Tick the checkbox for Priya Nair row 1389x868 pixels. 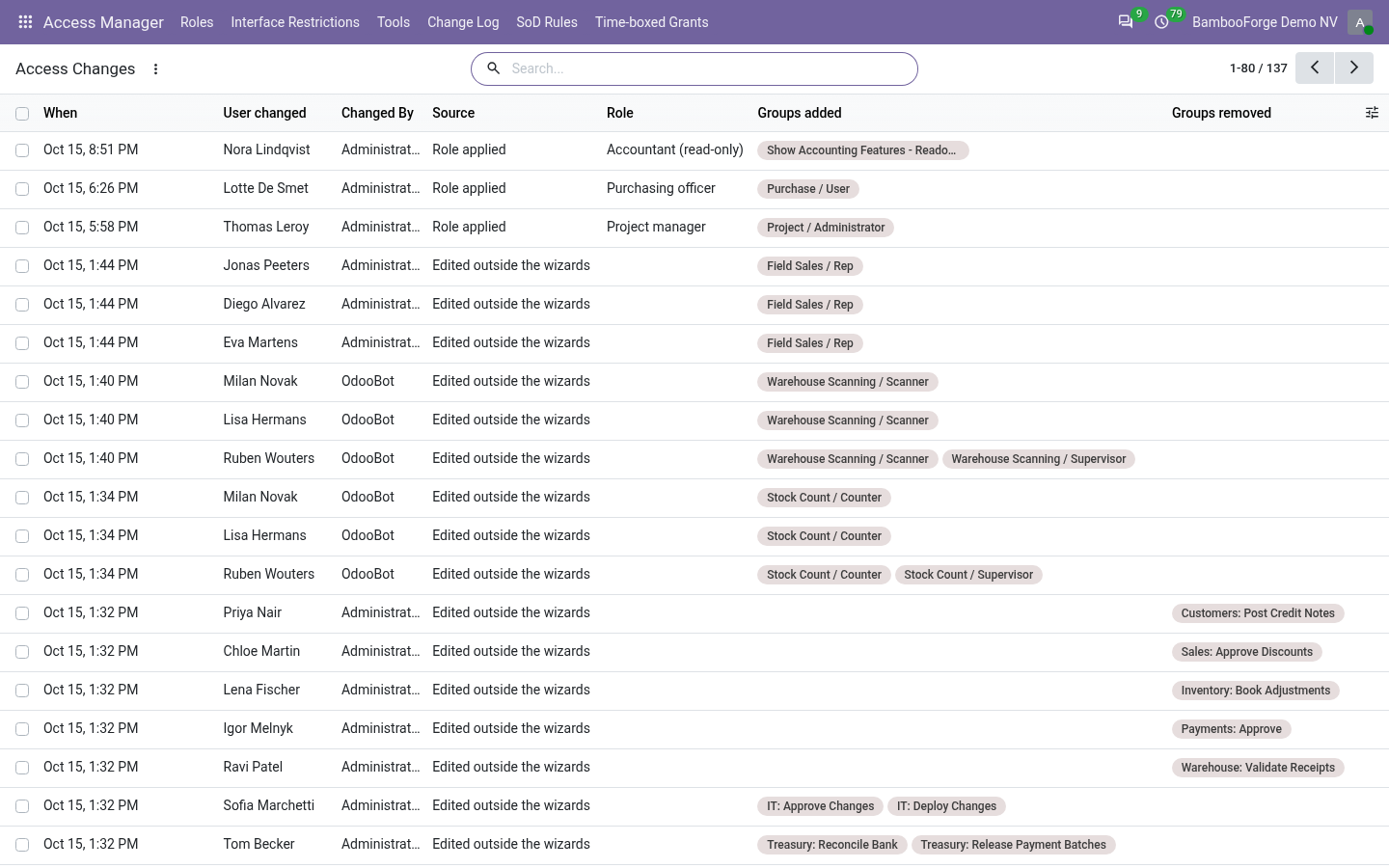click(22, 613)
